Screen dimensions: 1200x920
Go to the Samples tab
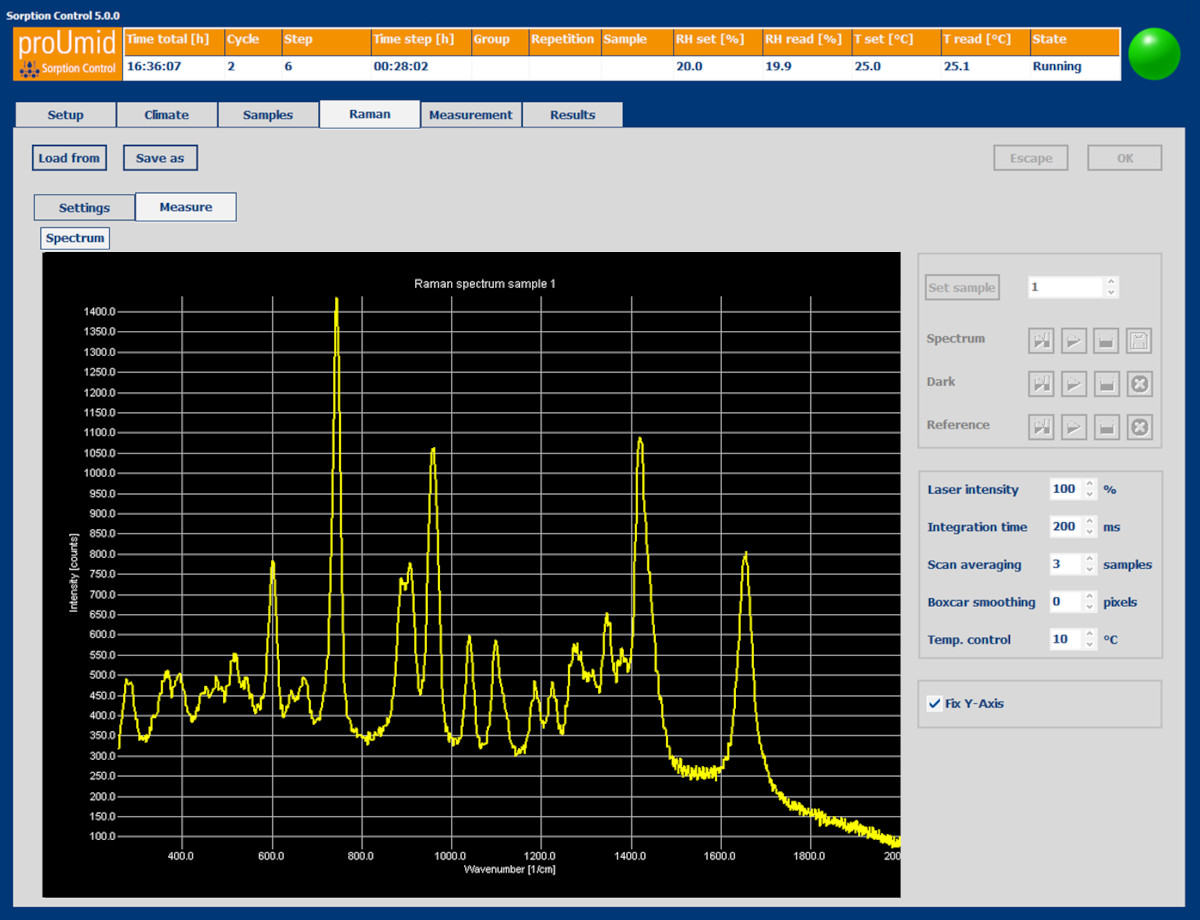[x=268, y=115]
